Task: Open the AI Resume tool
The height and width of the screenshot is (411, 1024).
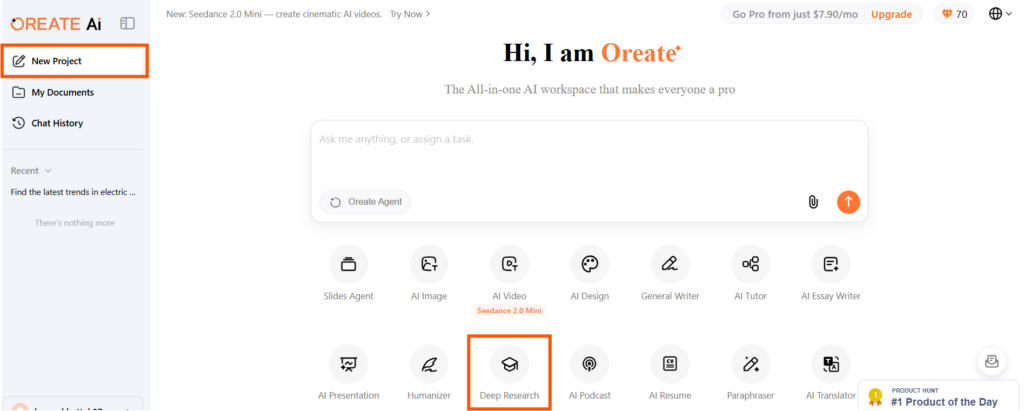Action: [x=669, y=372]
